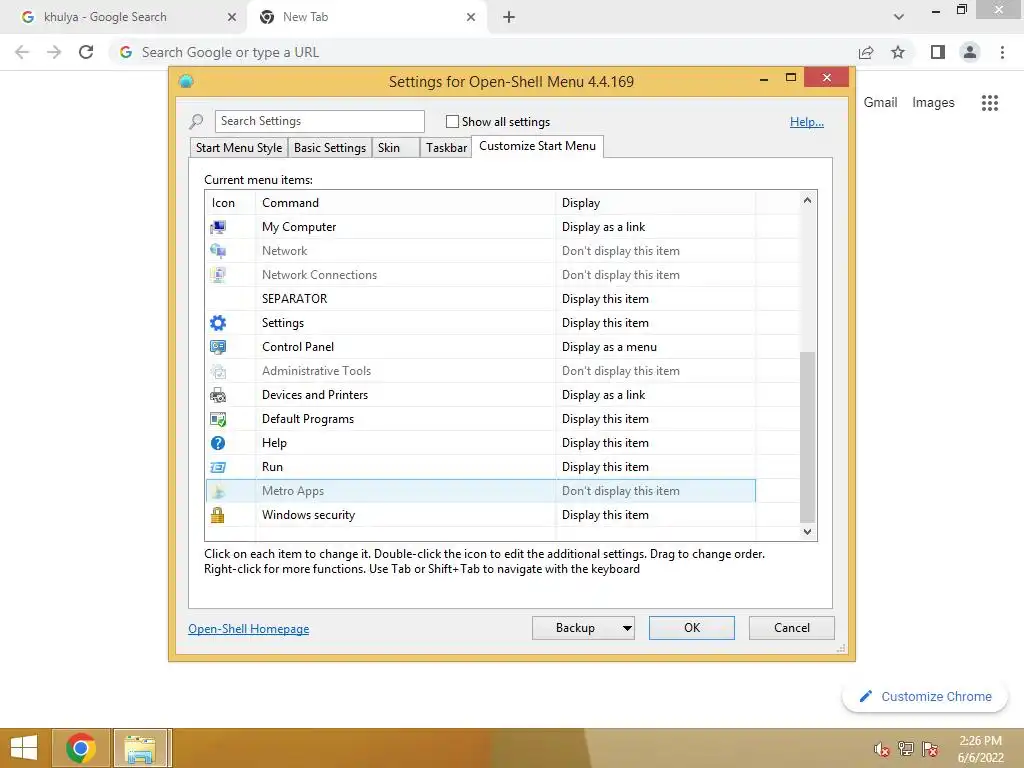This screenshot has width=1024, height=768.
Task: Open the Help... link
Action: point(807,122)
